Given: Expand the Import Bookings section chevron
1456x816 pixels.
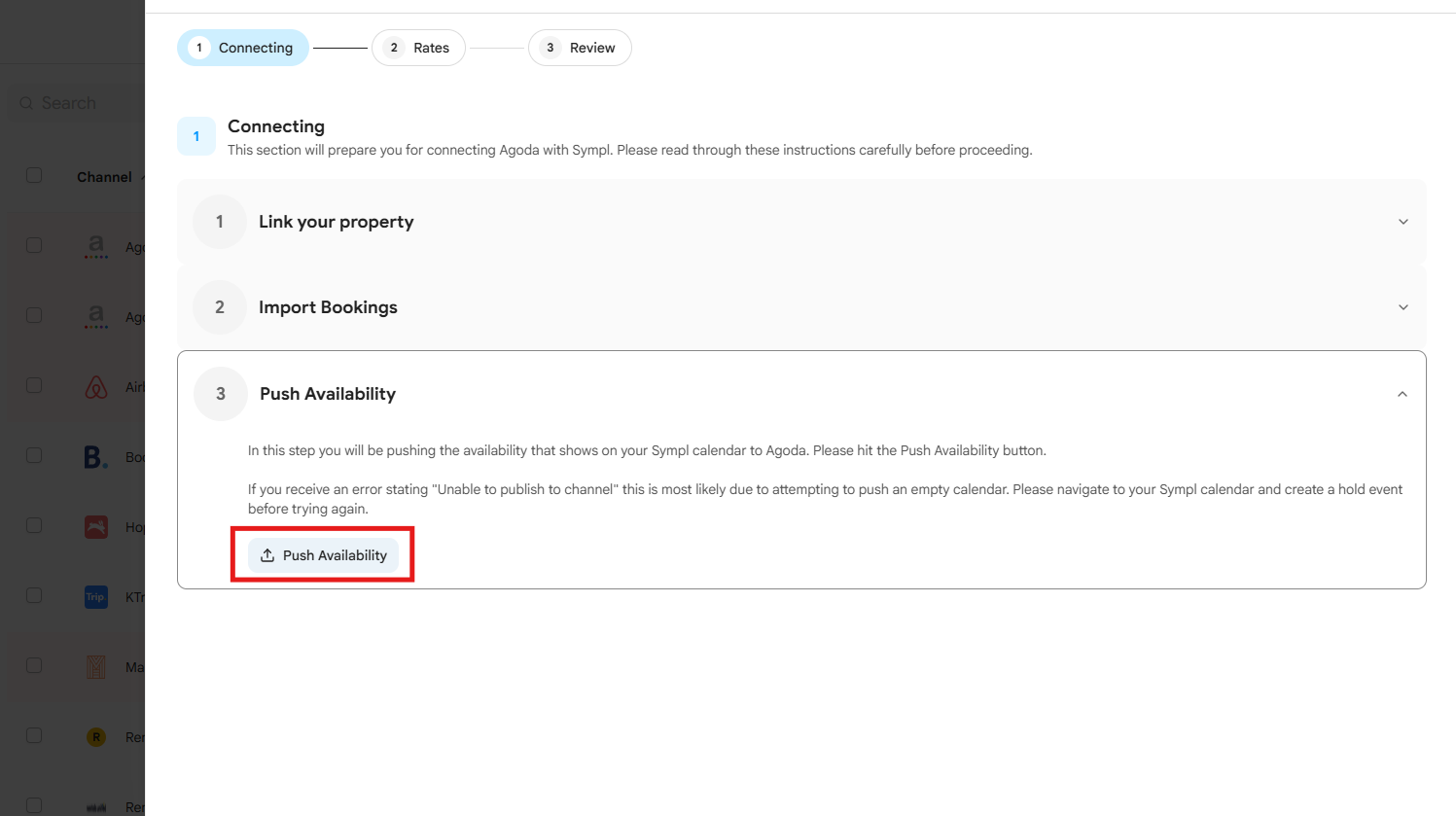Looking at the screenshot, I should [1403, 307].
